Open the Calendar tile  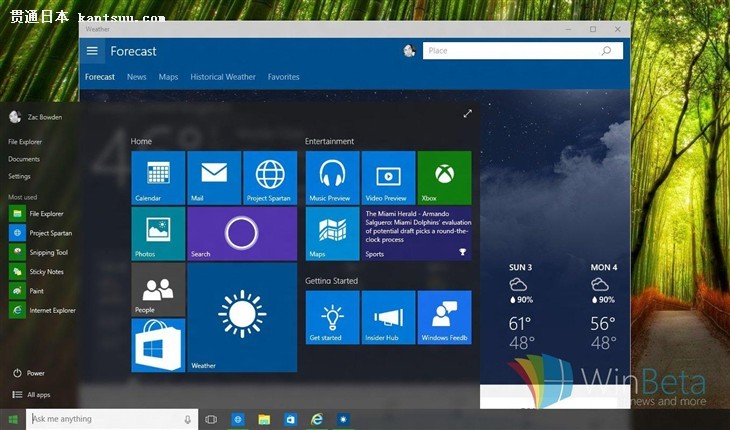pyautogui.click(x=158, y=178)
